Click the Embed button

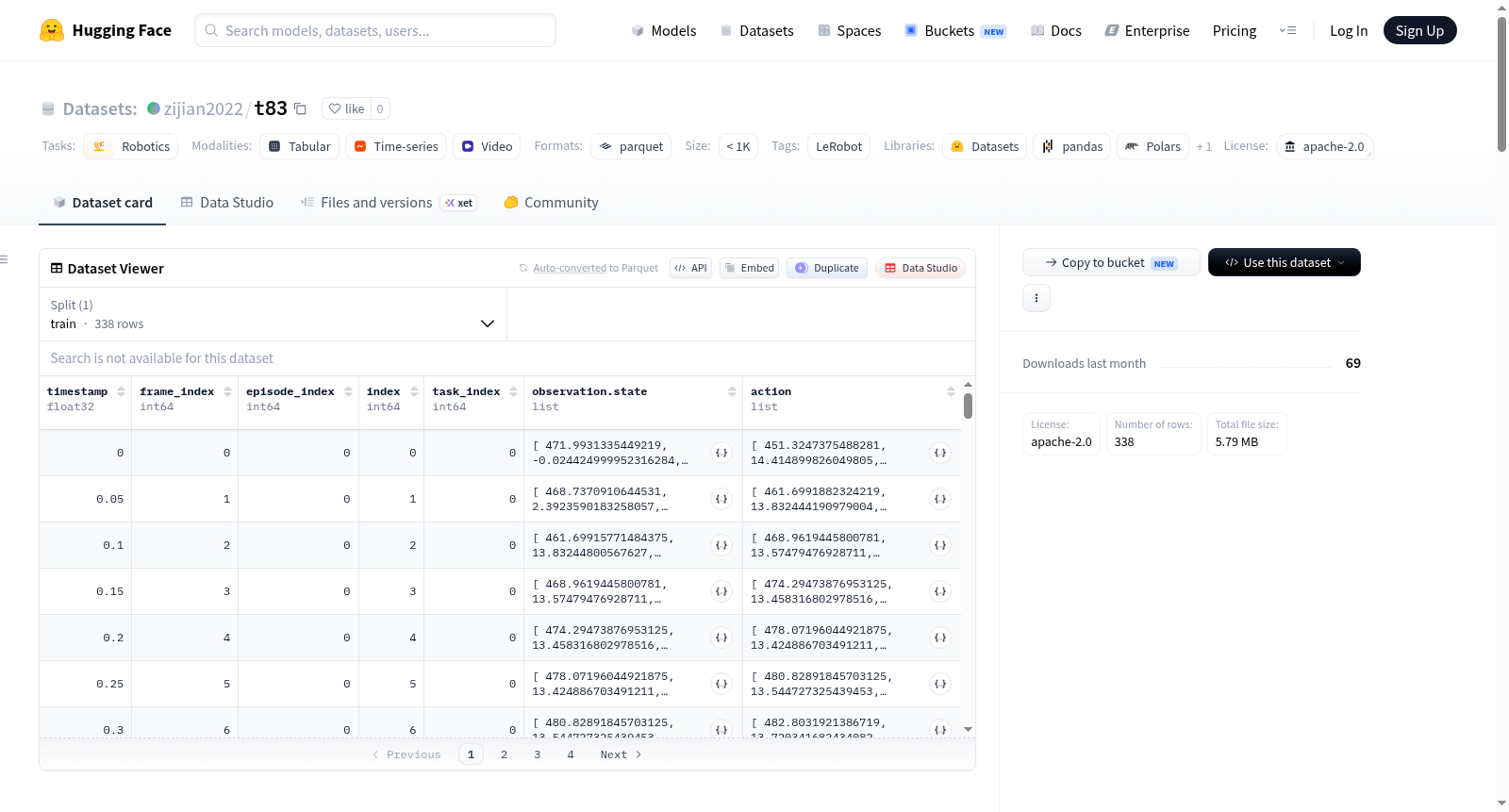(749, 268)
